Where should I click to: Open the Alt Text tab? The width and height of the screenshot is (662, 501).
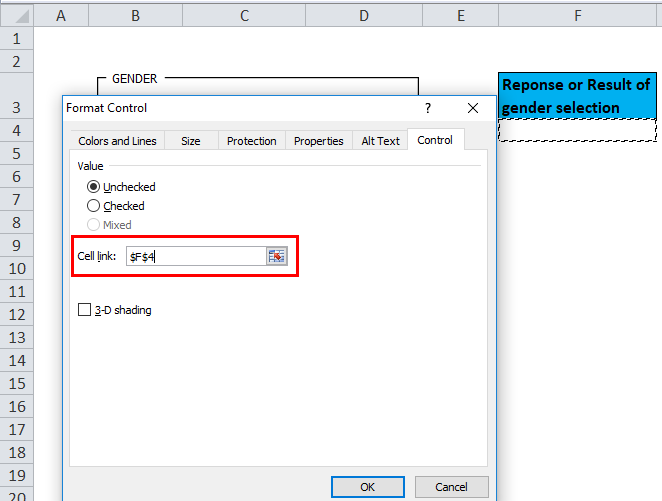click(380, 141)
